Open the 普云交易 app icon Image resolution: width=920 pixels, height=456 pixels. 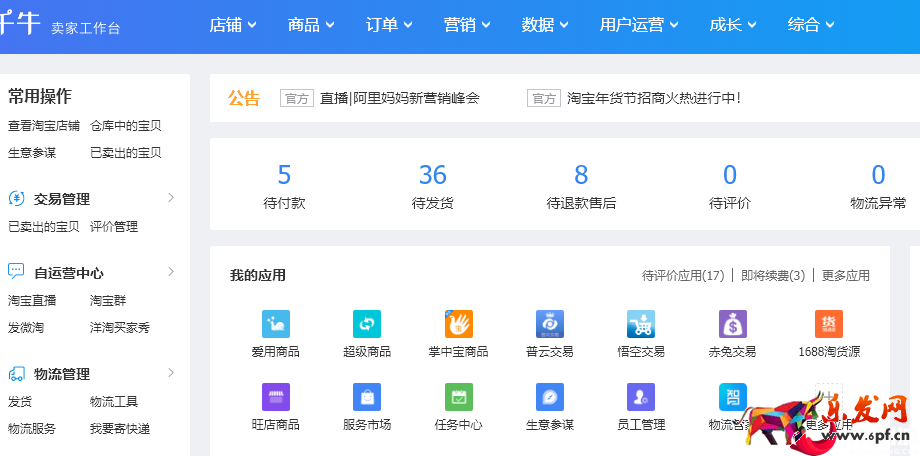[x=550, y=324]
